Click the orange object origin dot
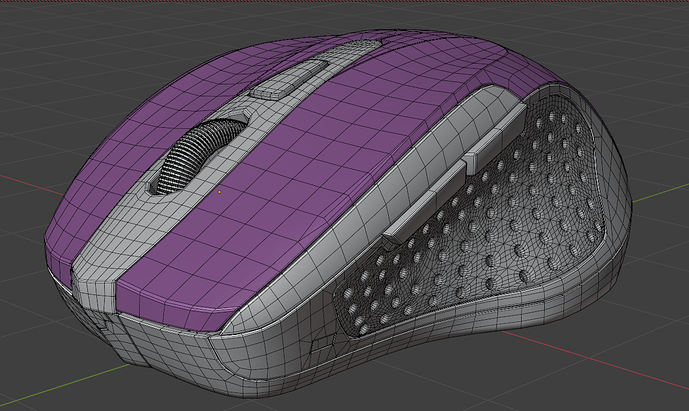689x411 pixels. point(219,192)
